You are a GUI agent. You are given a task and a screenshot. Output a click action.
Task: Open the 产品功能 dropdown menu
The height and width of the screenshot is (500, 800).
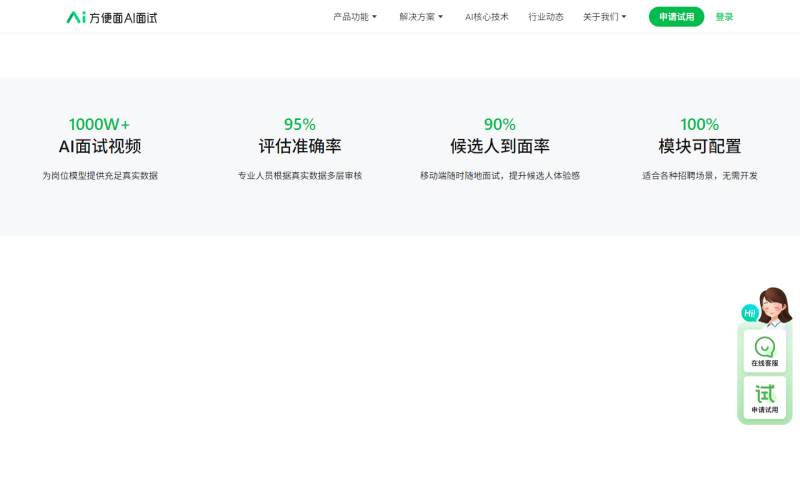point(355,17)
